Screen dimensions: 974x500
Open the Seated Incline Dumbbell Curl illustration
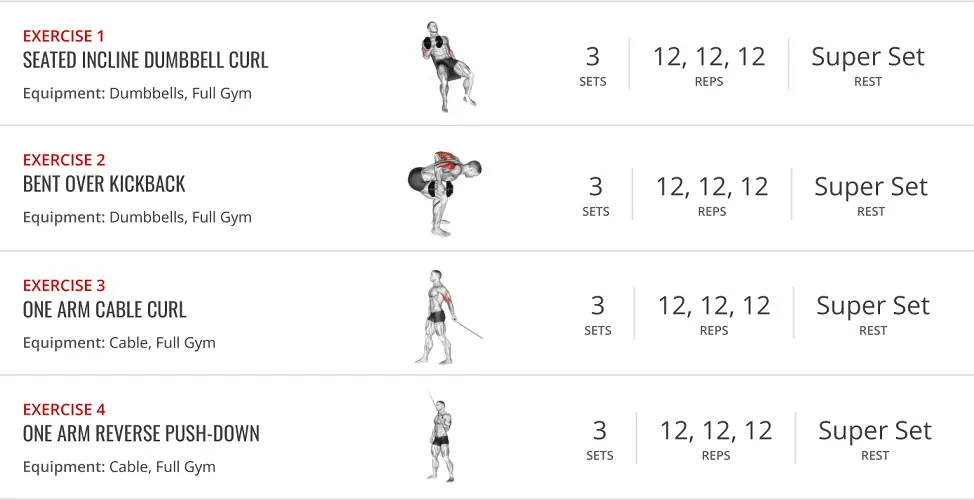point(445,66)
